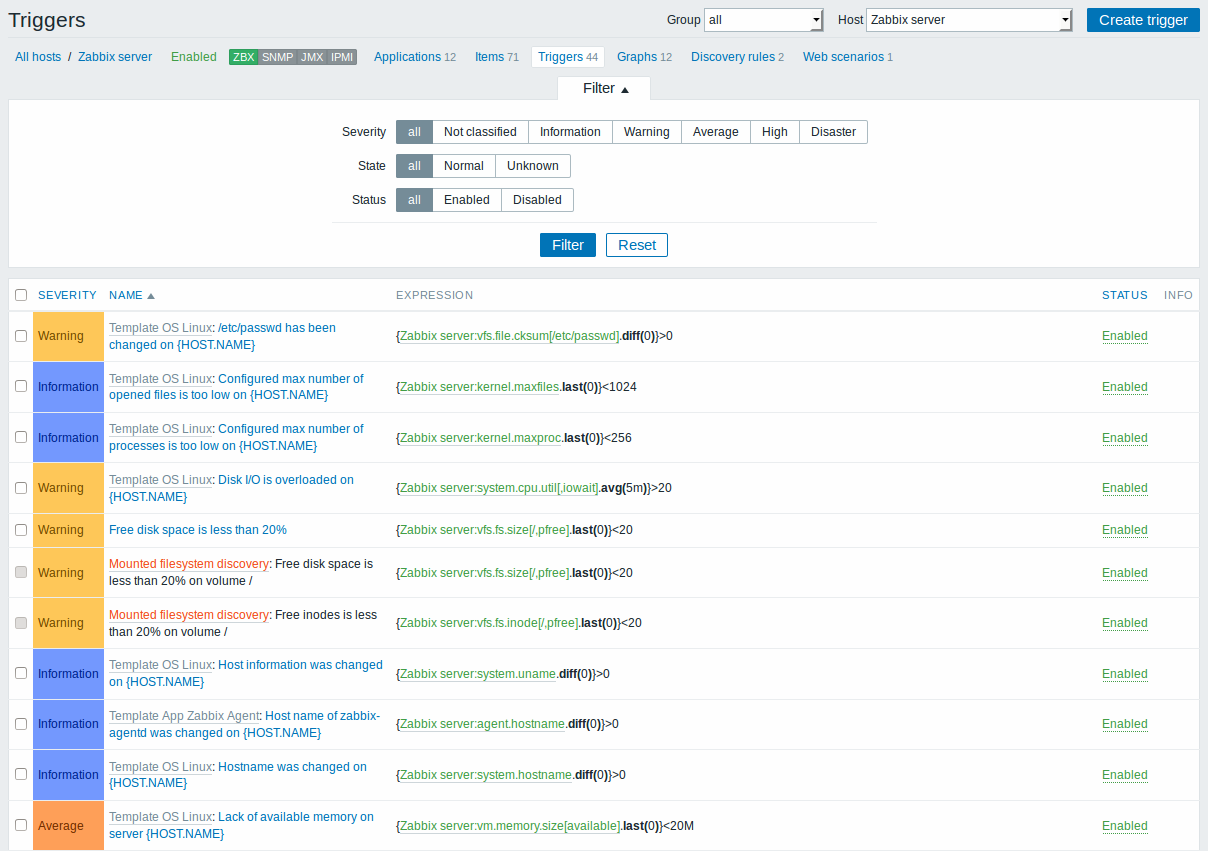Check the Host information changed trigger row
The image size is (1208, 851).
(21, 673)
